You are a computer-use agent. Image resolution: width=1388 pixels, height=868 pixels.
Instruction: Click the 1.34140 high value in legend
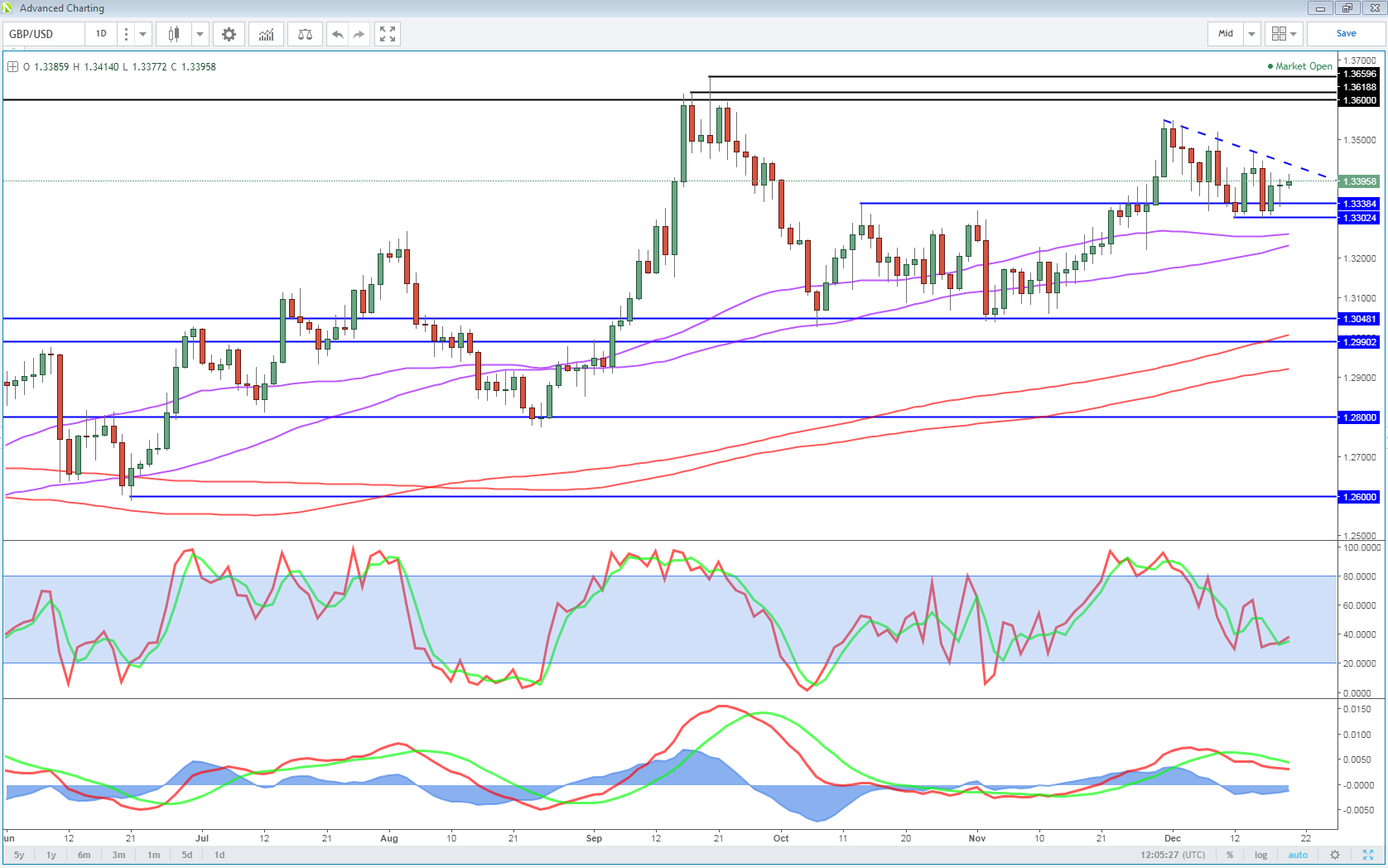pos(101,67)
